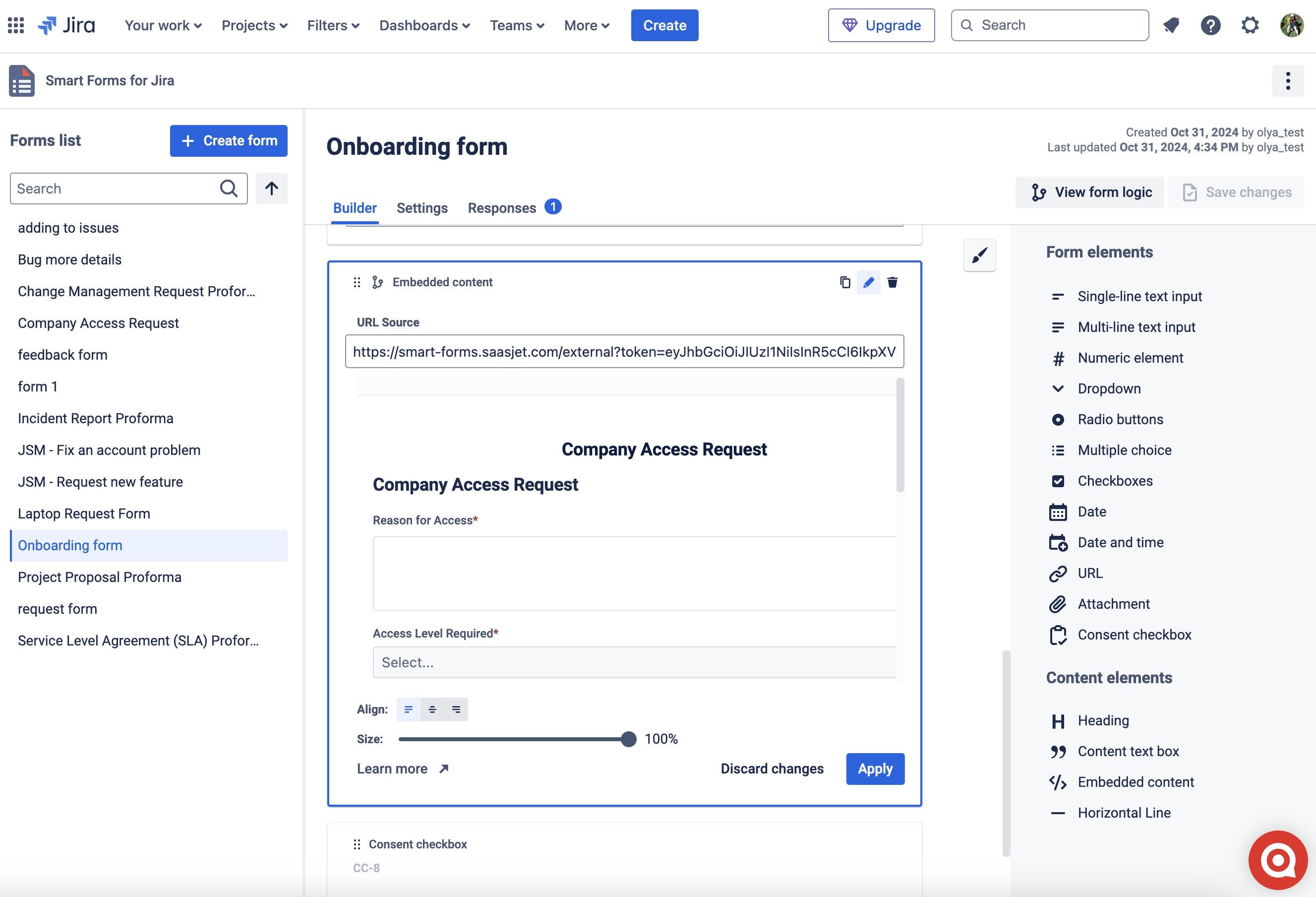Open the Responses tab
This screenshot has height=897, width=1316.
click(502, 208)
